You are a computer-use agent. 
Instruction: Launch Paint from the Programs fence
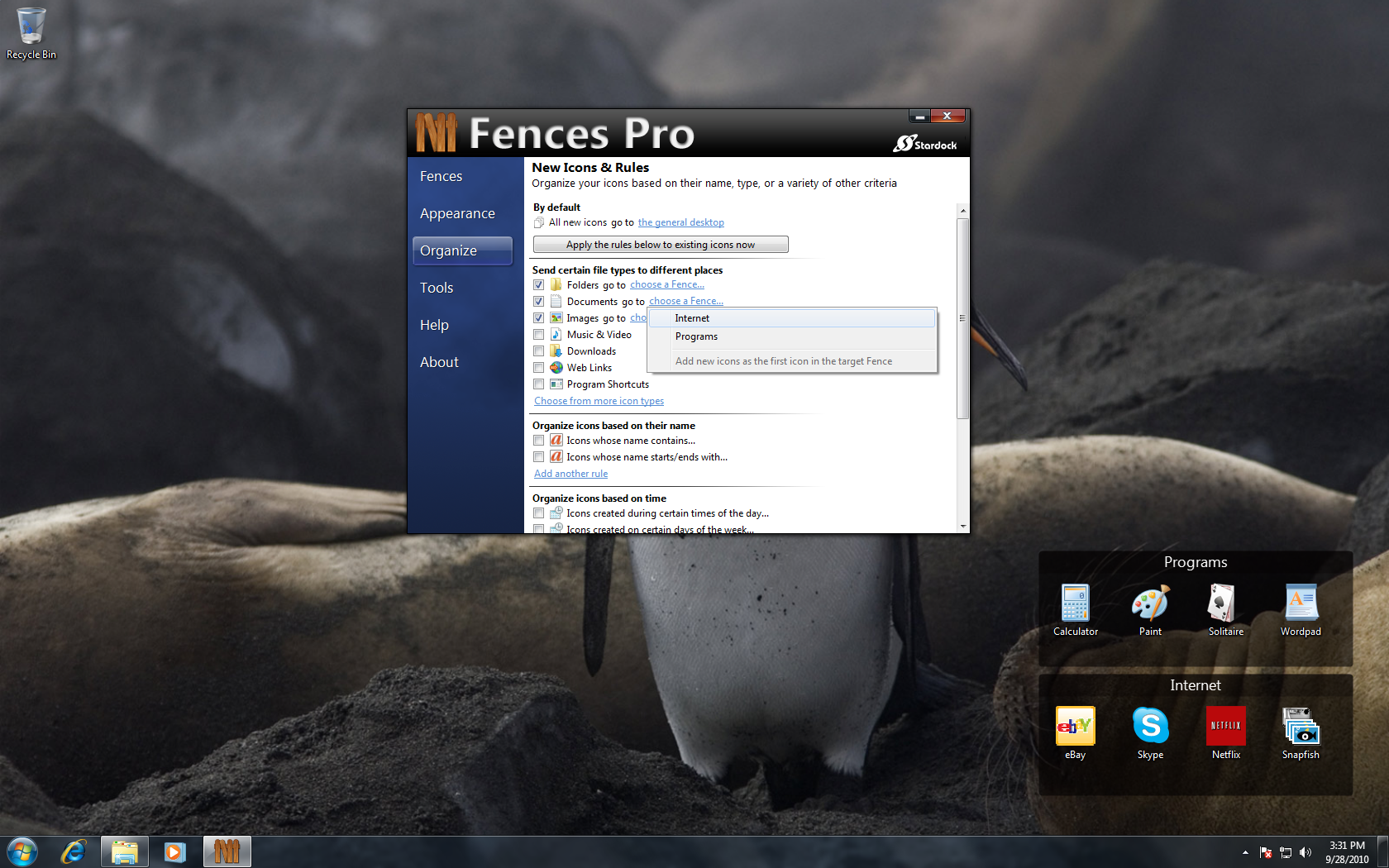click(1150, 610)
